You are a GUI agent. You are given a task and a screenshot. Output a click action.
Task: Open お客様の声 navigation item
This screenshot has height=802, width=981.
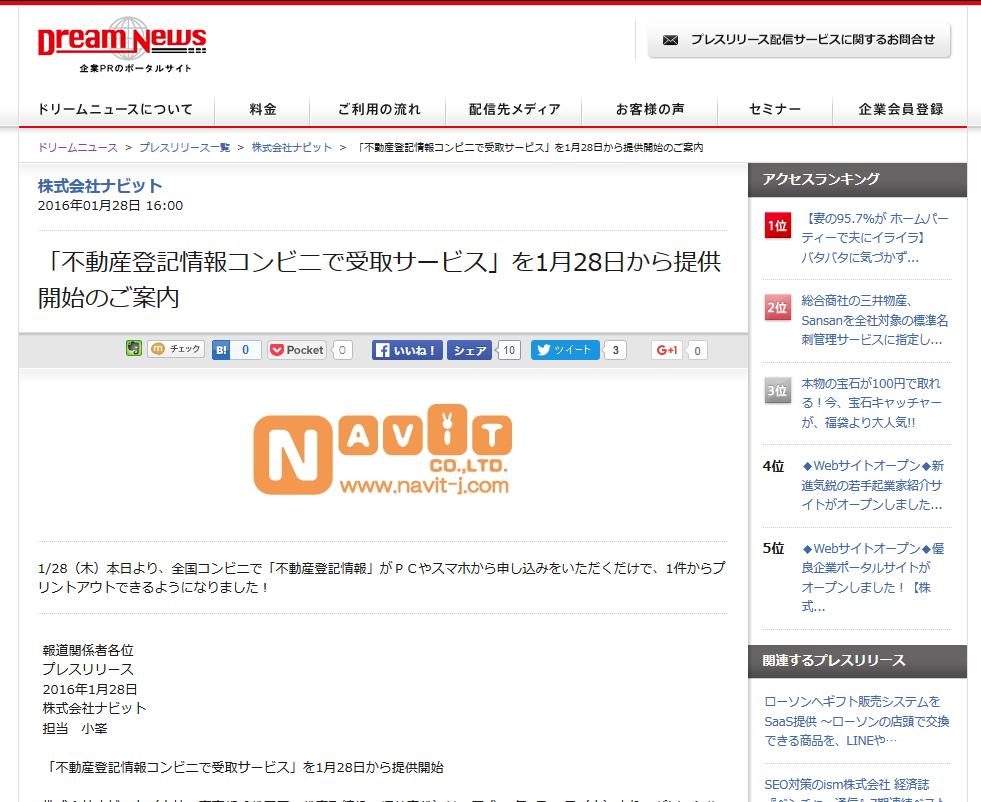650,109
